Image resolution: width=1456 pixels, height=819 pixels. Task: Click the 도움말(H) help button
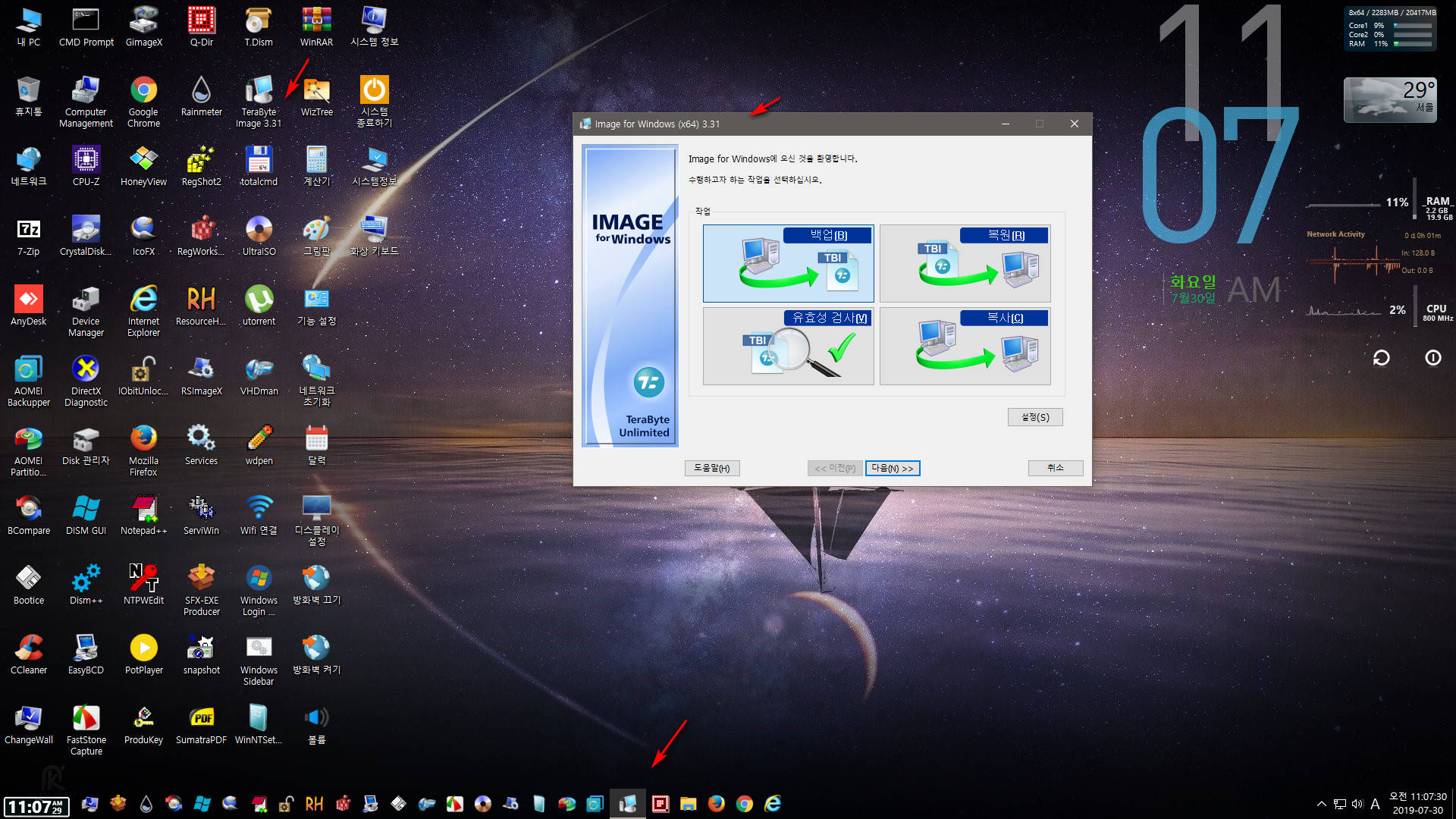(x=711, y=468)
